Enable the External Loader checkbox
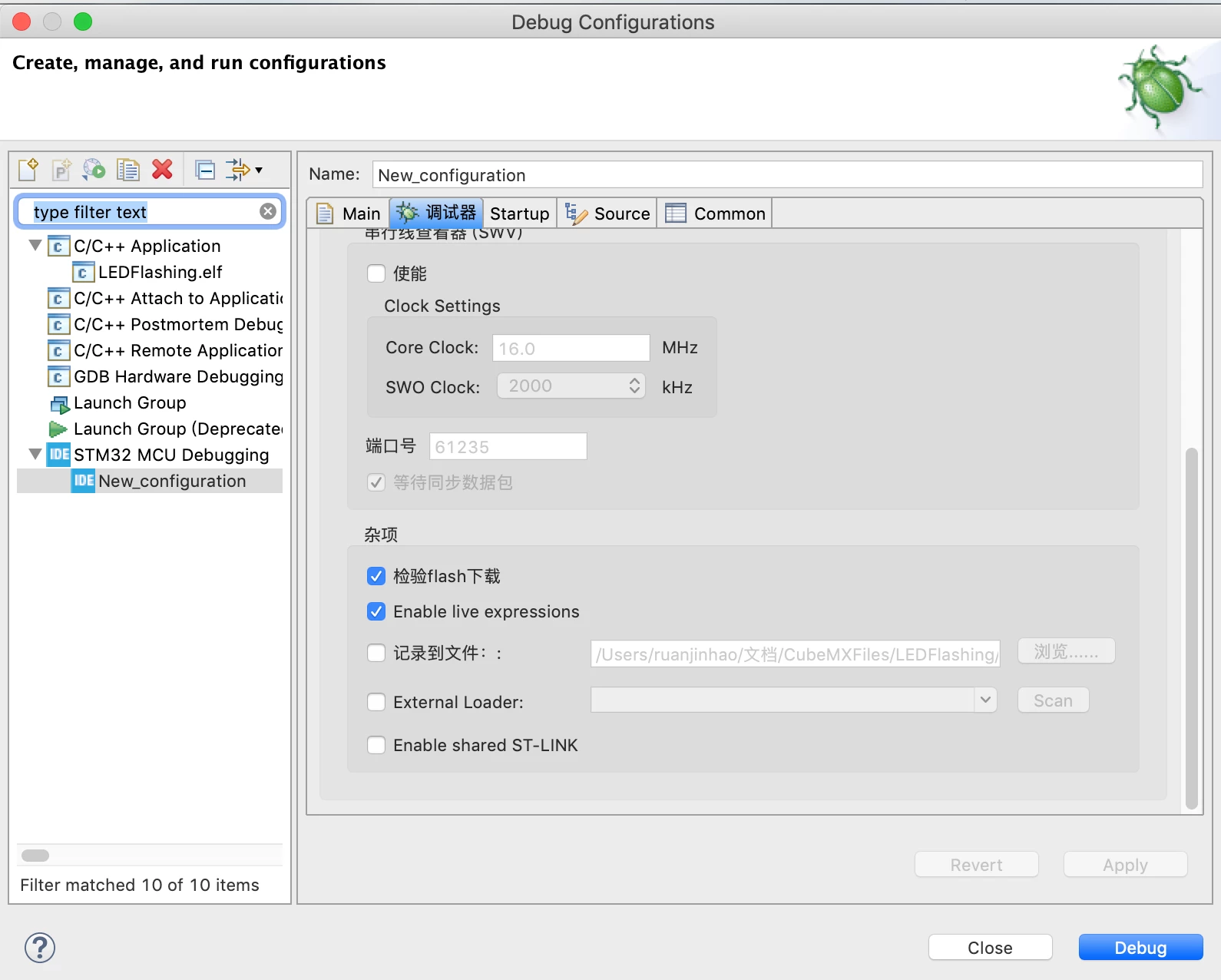This screenshot has width=1221, height=980. (x=376, y=702)
